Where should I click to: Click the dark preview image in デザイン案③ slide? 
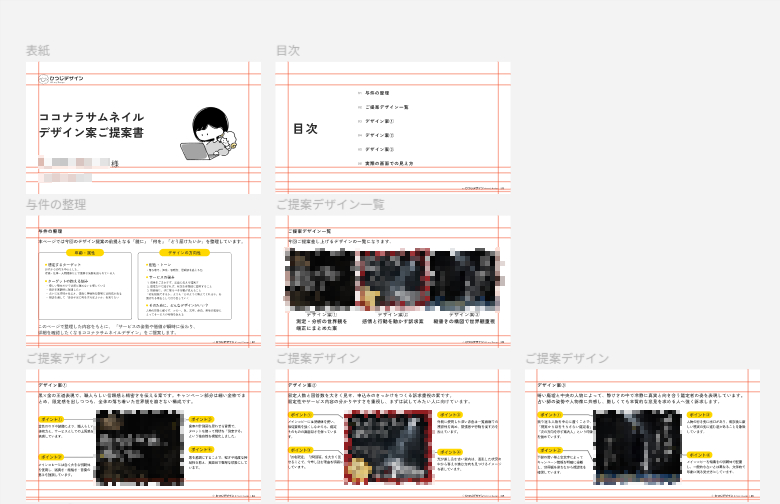637,447
